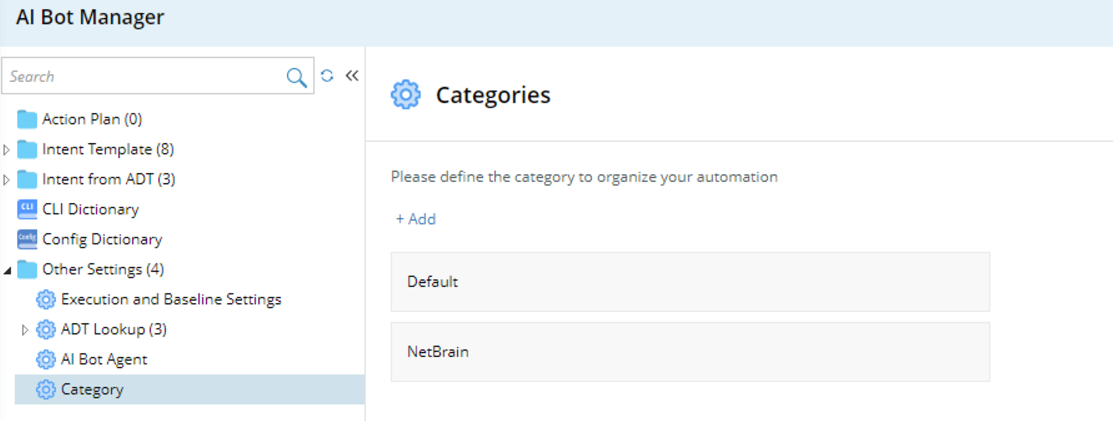Select the Default category row
Screen dimensions: 1113x421
(690, 282)
